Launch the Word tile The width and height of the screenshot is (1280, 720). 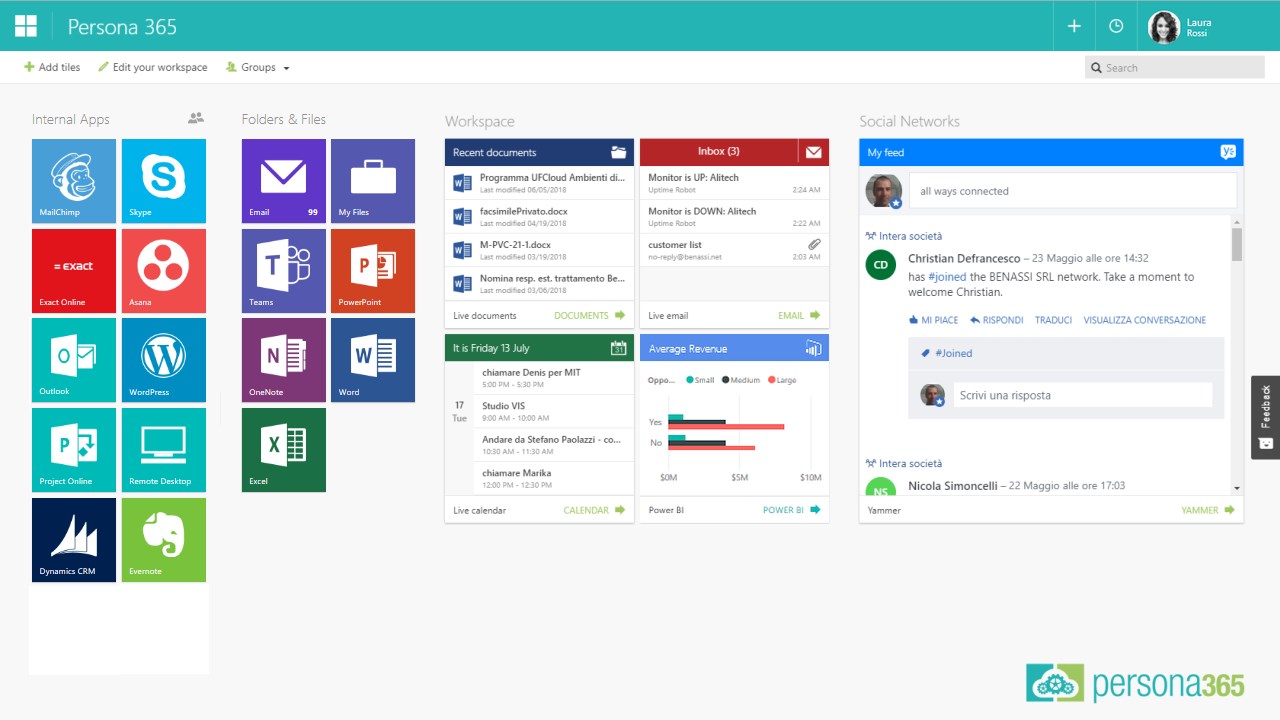coord(373,360)
